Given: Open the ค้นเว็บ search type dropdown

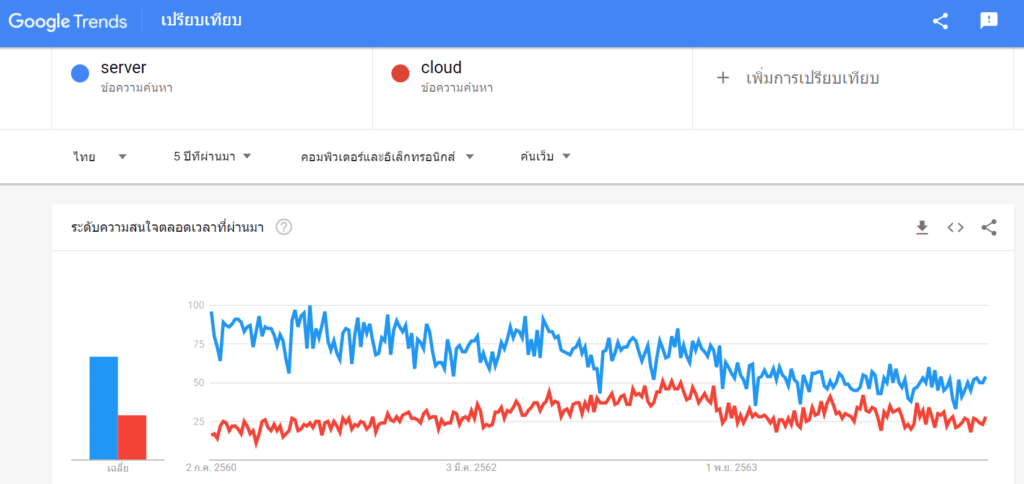Looking at the screenshot, I should 545,157.
